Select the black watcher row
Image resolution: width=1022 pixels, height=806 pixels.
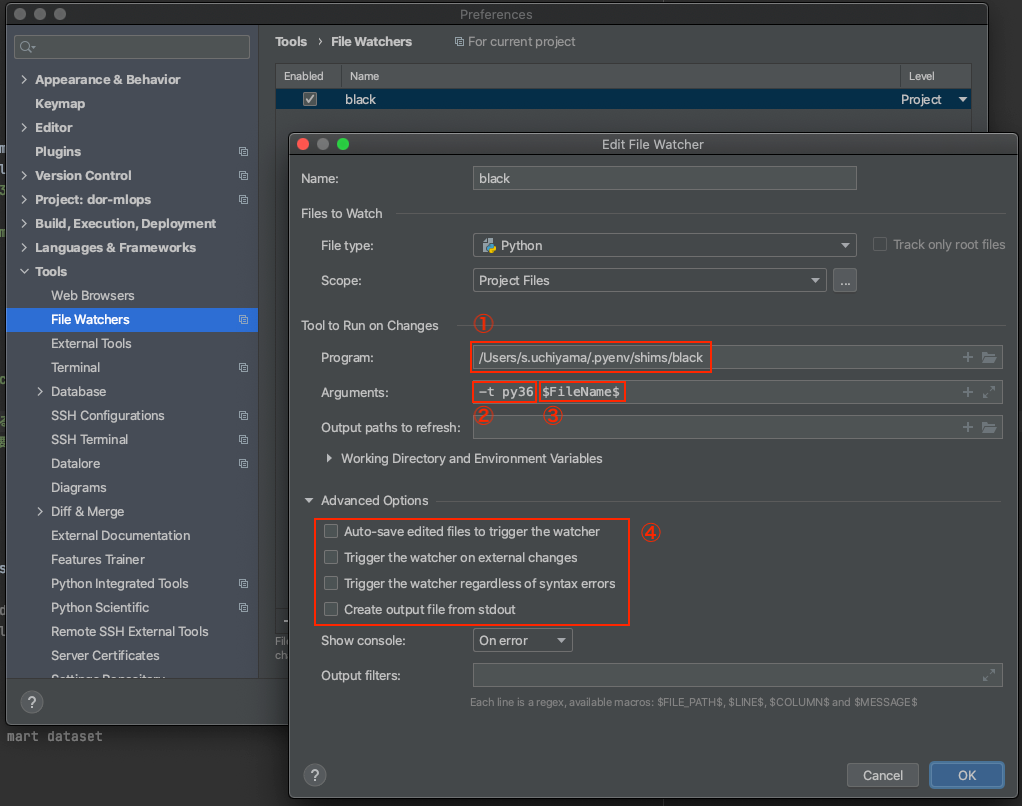(623, 99)
